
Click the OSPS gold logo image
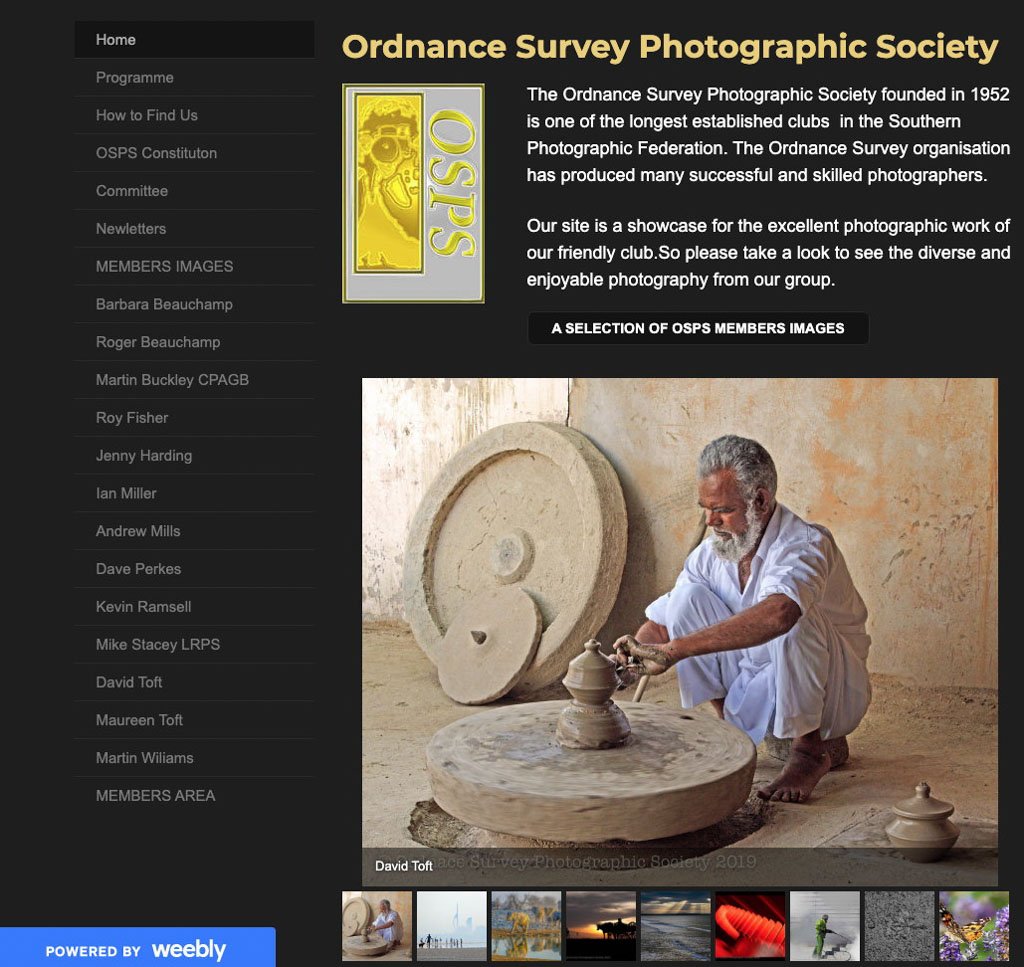click(413, 193)
